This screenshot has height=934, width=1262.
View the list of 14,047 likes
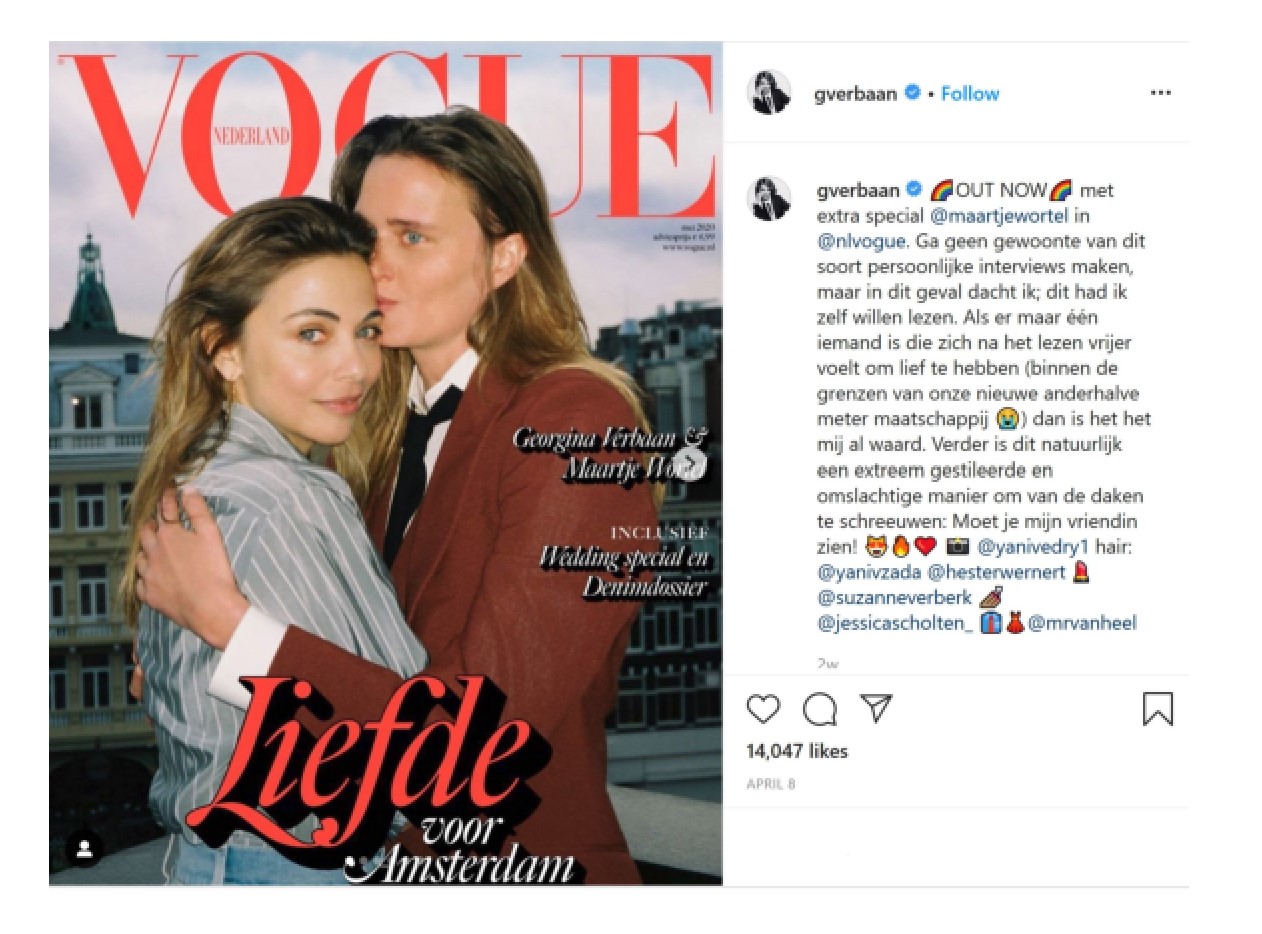797,751
